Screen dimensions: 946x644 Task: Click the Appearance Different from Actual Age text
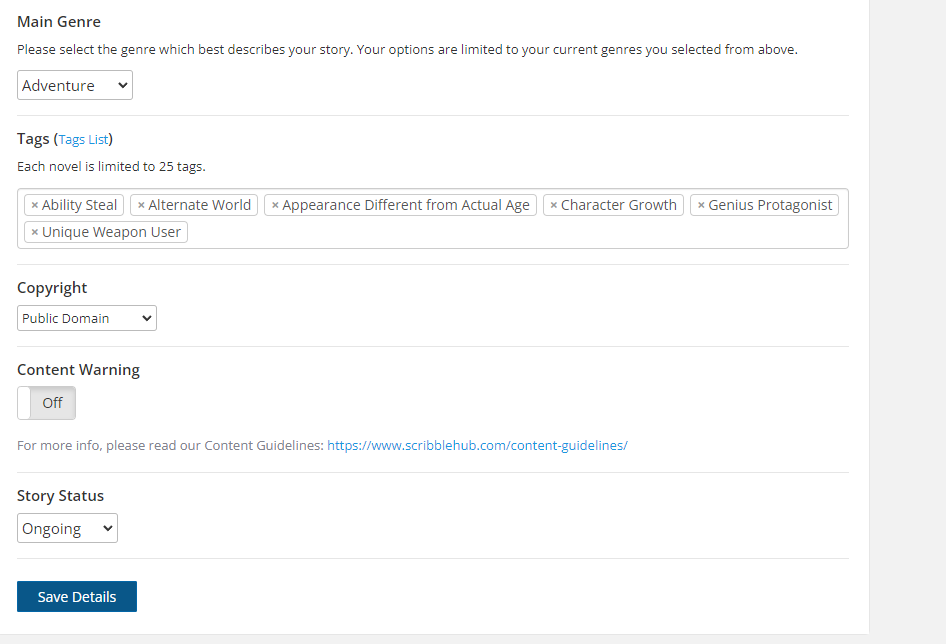coord(405,205)
